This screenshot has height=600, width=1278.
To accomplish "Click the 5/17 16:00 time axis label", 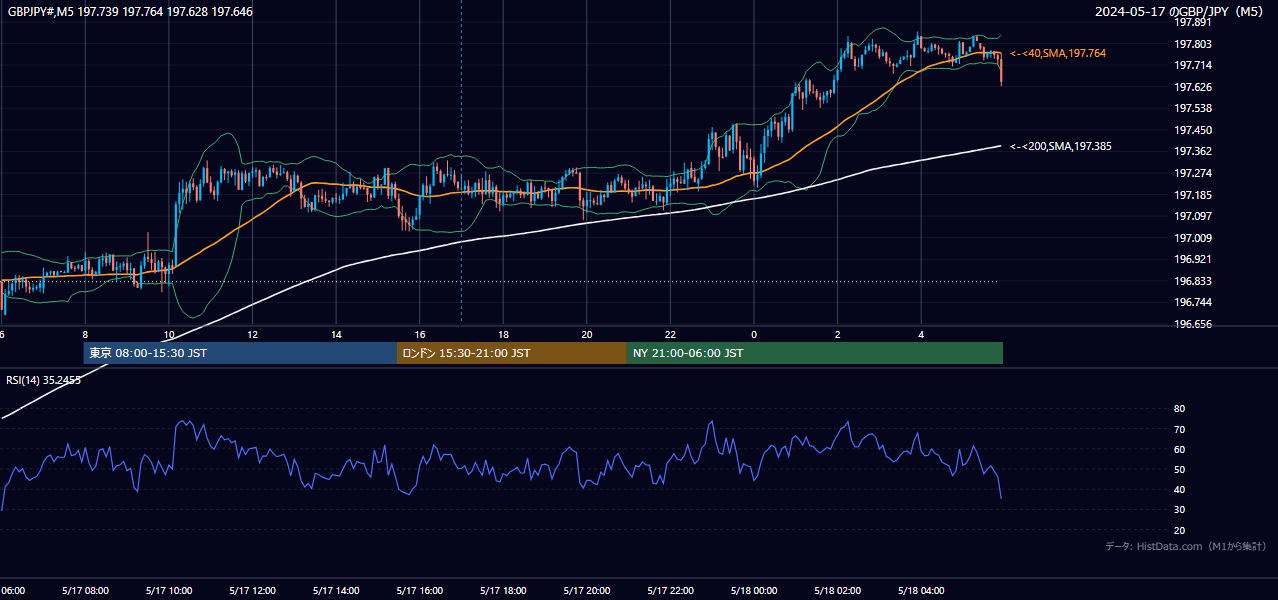I will click(419, 591).
